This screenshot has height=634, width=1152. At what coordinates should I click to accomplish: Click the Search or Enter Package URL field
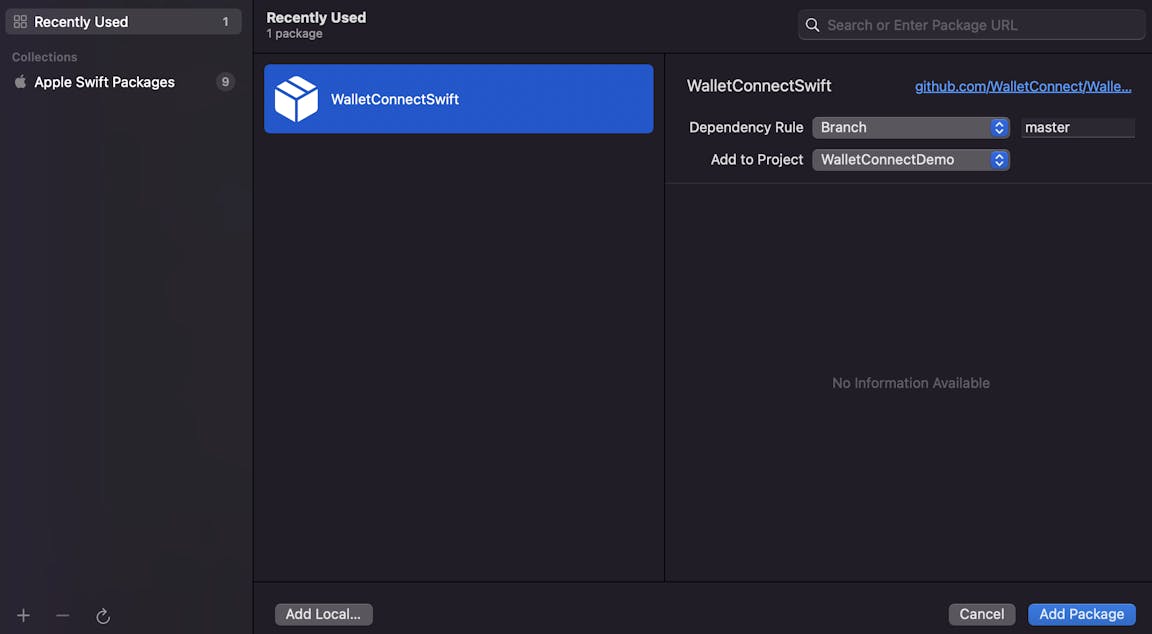pyautogui.click(x=971, y=25)
